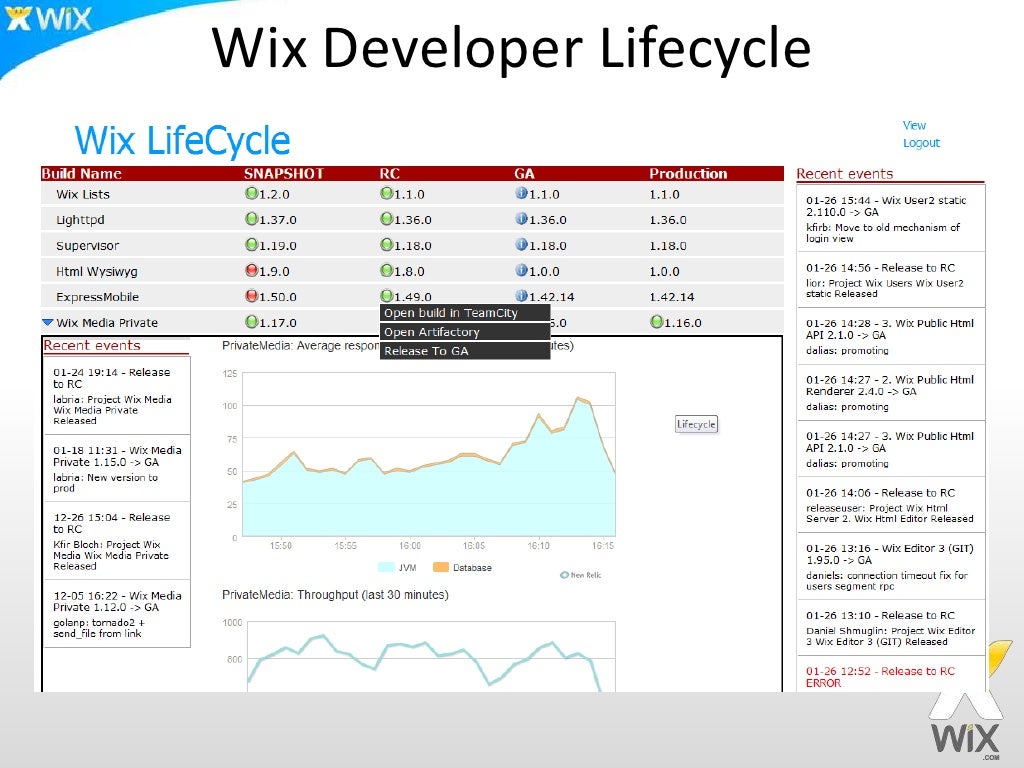The height and width of the screenshot is (768, 1024).
Task: Open event 12-05 16:22 Wix Media Private 1.12.0
Action: point(117,614)
